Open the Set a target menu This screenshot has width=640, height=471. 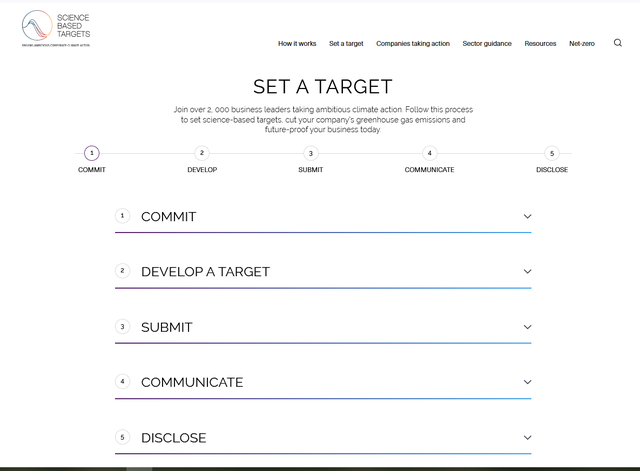tap(346, 44)
